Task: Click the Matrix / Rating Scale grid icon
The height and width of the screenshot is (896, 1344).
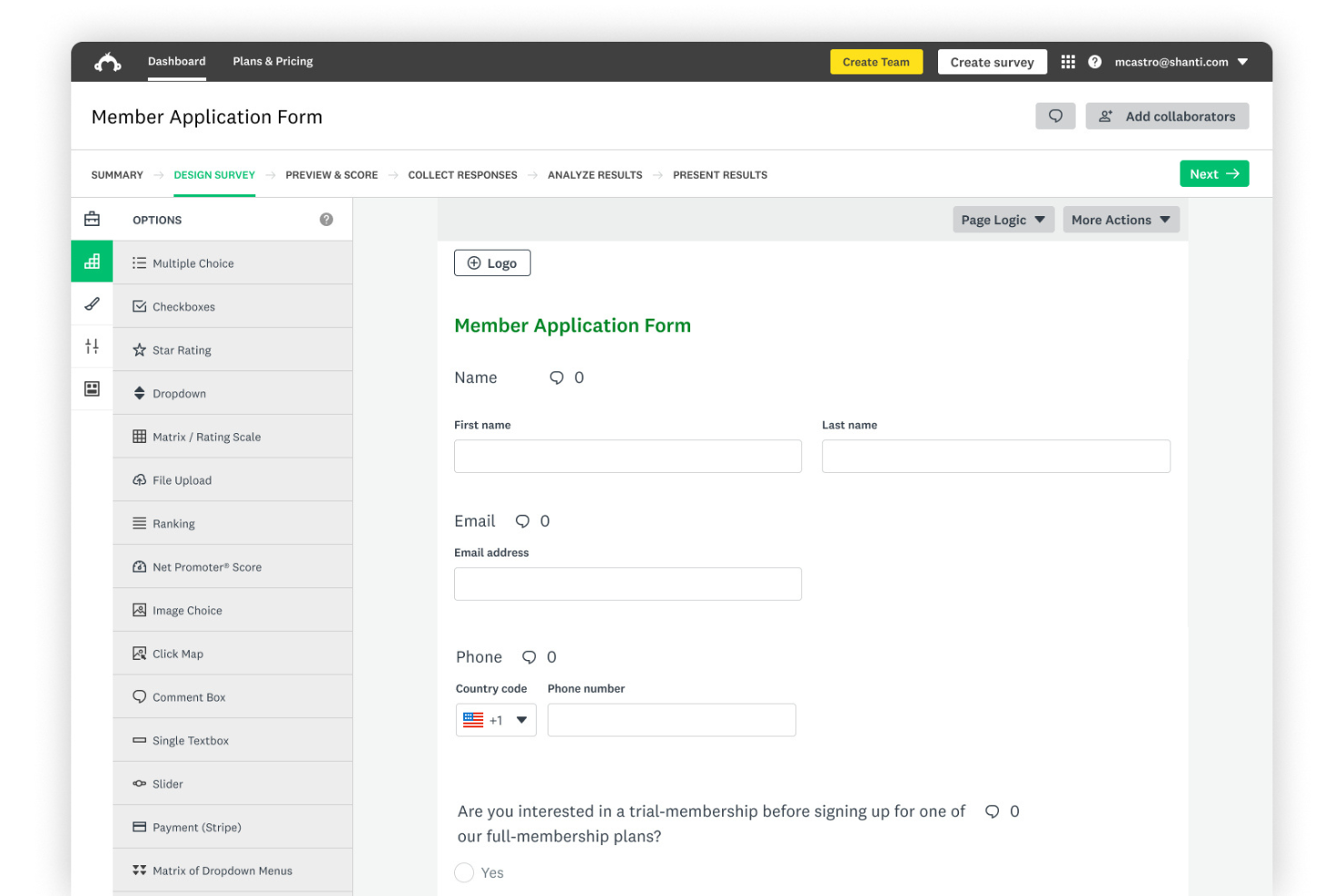Action: point(139,437)
